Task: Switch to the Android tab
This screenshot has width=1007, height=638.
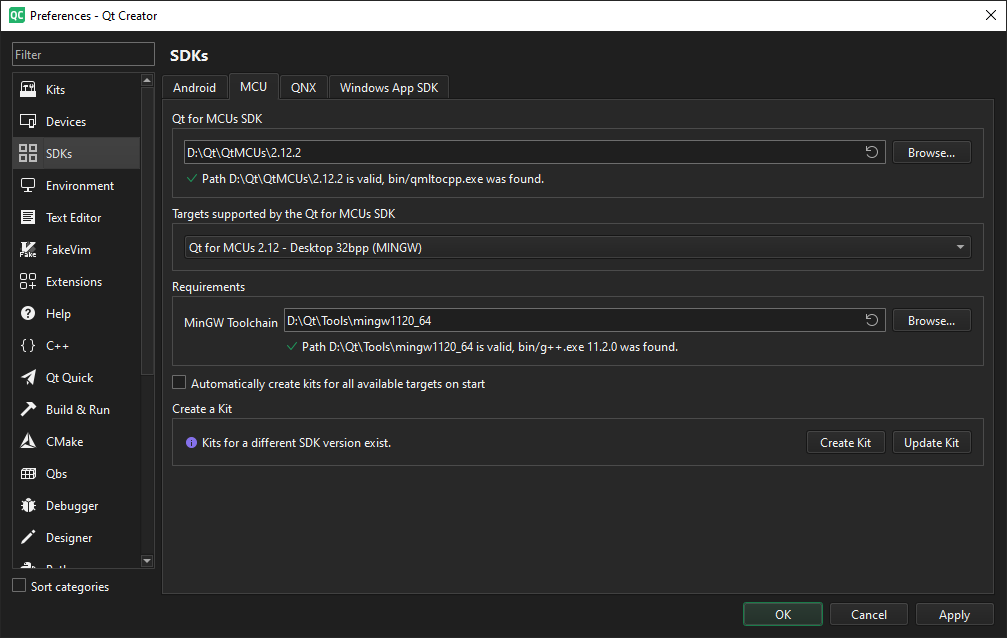Action: (194, 87)
